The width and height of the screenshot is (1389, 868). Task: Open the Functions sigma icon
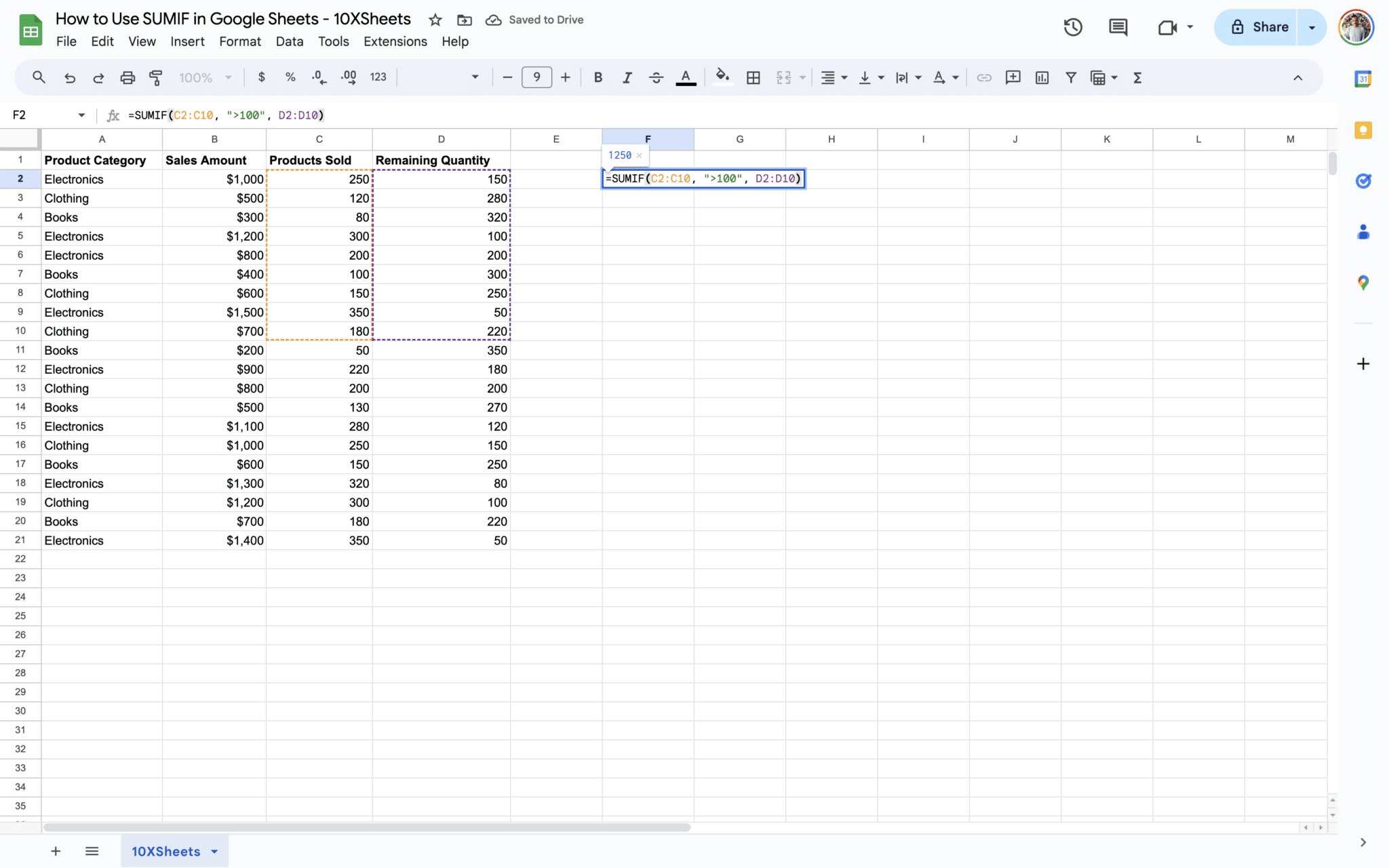point(1137,77)
